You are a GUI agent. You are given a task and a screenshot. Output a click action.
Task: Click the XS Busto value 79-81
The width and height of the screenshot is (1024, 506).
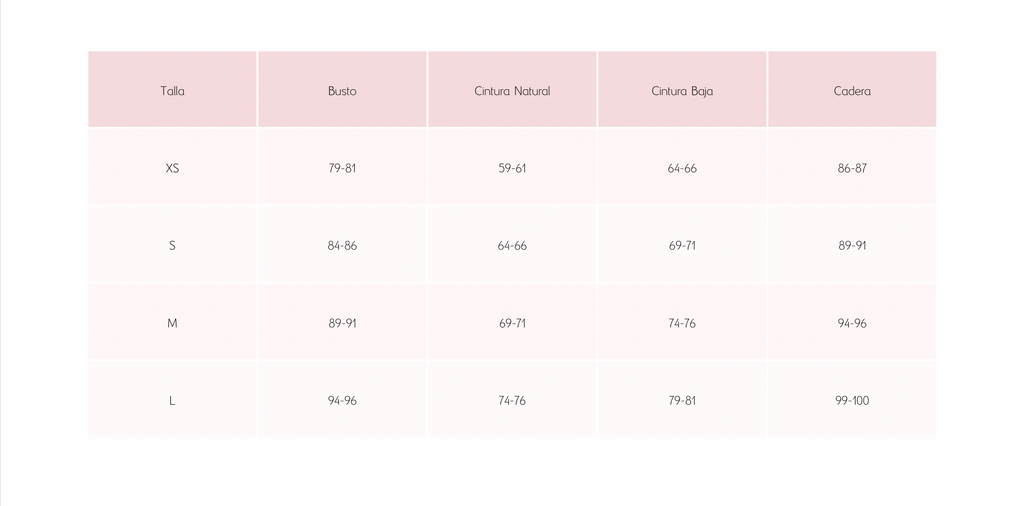click(342, 168)
